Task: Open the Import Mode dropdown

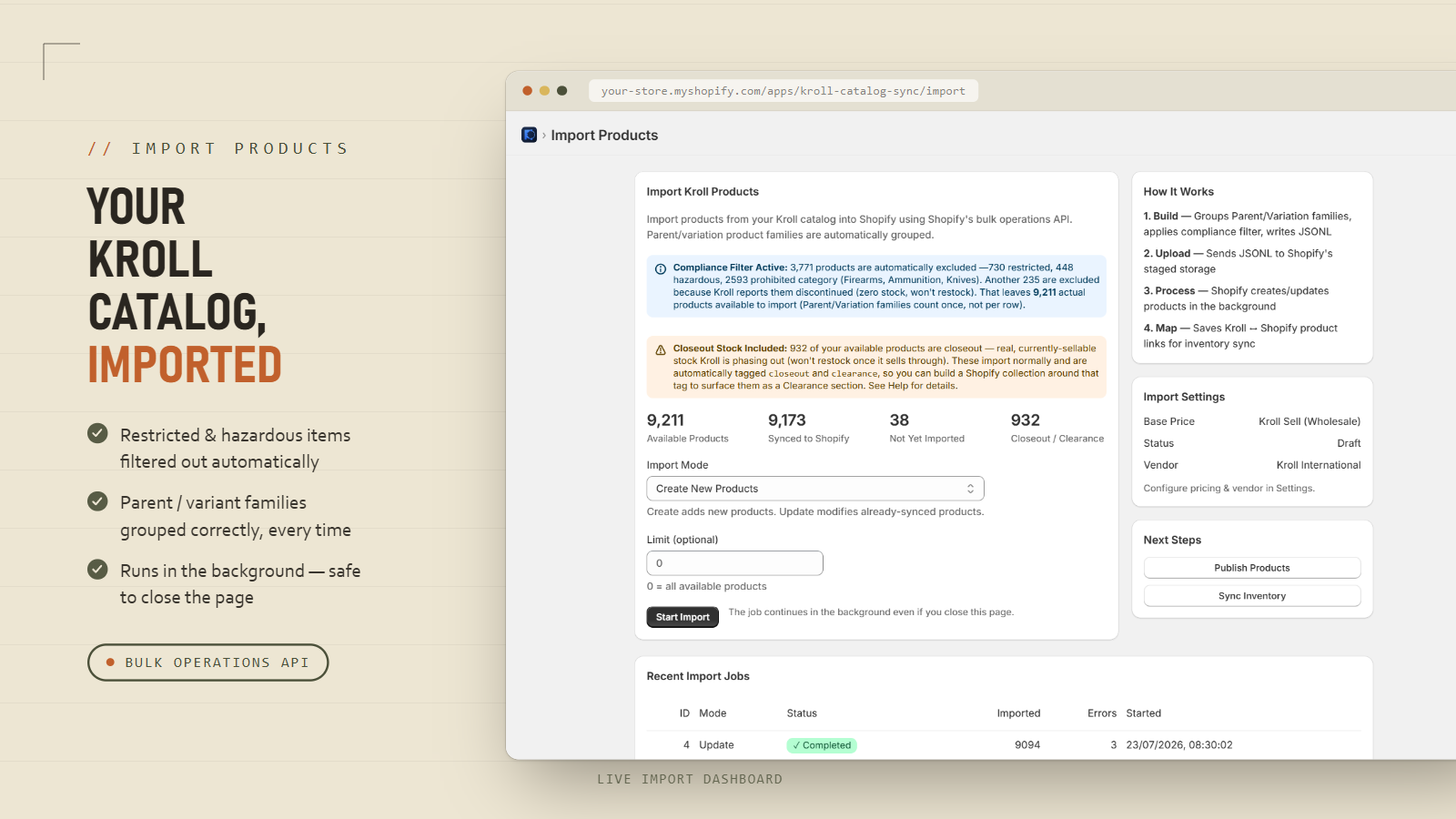Action: coord(815,489)
